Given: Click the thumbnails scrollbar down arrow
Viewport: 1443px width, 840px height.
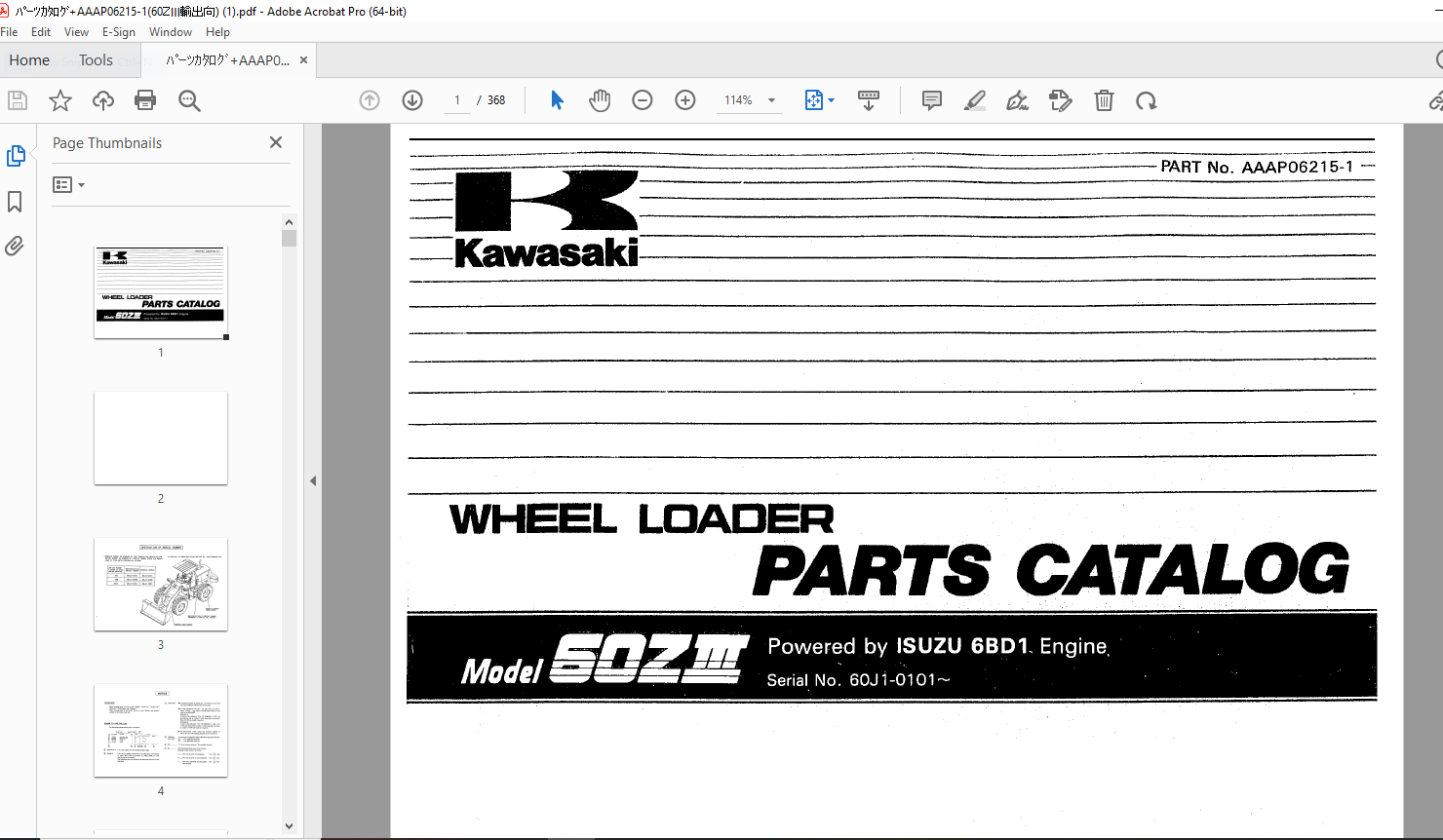Looking at the screenshot, I should click(x=289, y=826).
